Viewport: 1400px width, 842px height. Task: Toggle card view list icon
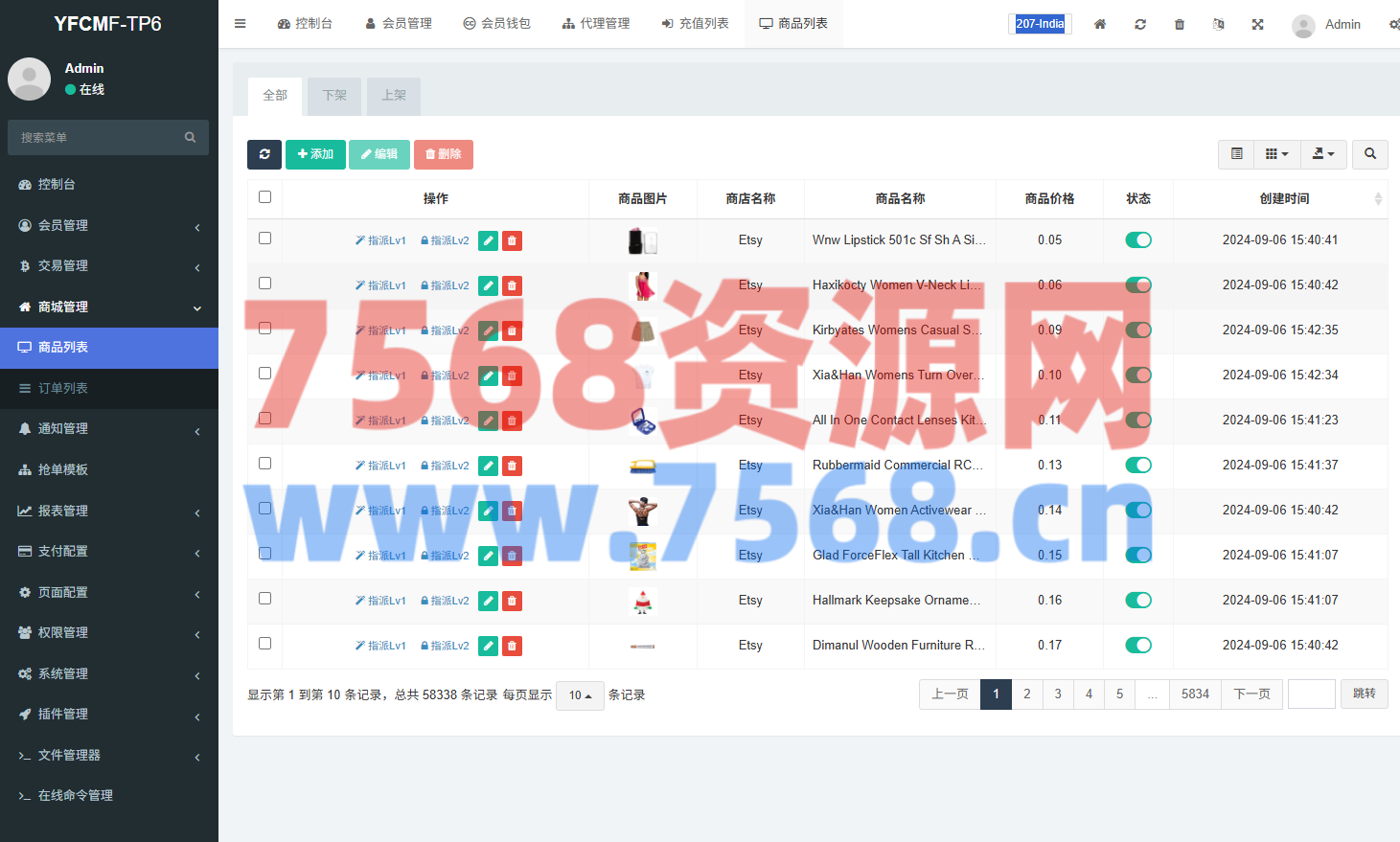[1236, 154]
